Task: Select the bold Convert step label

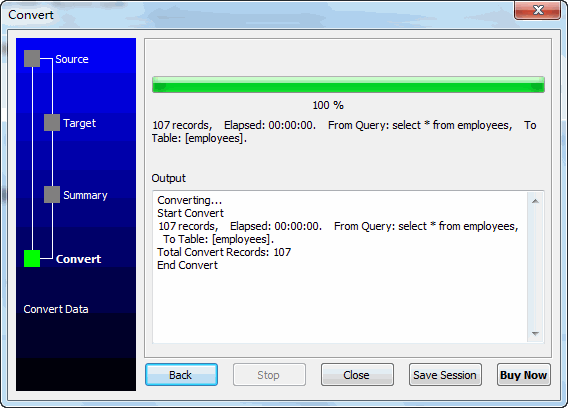Action: [79, 259]
